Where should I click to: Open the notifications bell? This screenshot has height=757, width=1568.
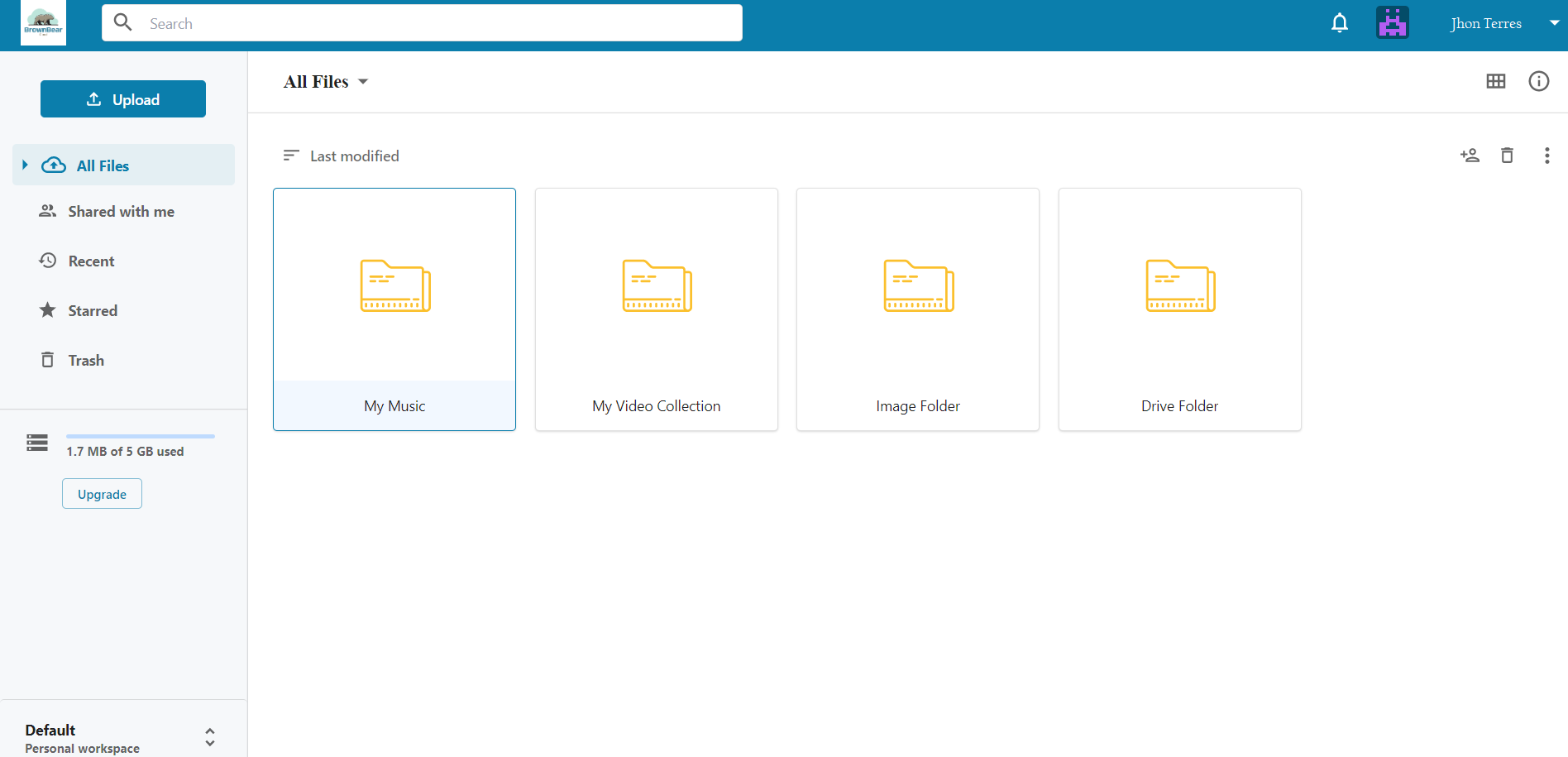click(x=1340, y=23)
